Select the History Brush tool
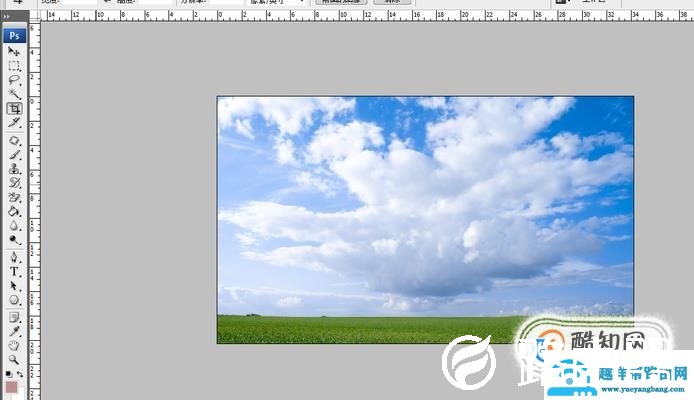 click(14, 183)
